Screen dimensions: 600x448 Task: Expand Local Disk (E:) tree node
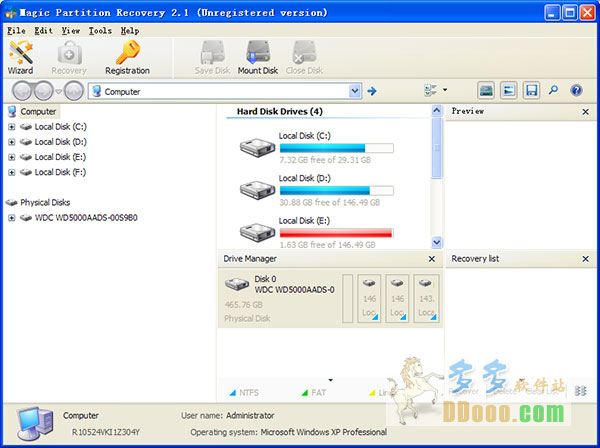[11, 157]
